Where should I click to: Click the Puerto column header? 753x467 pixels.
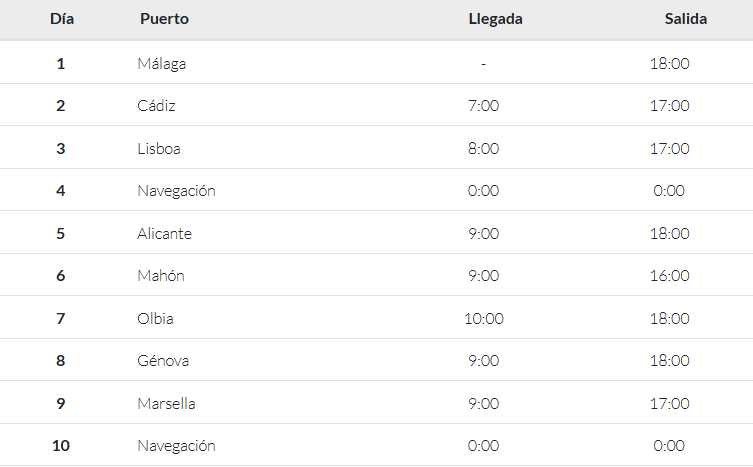coord(164,19)
